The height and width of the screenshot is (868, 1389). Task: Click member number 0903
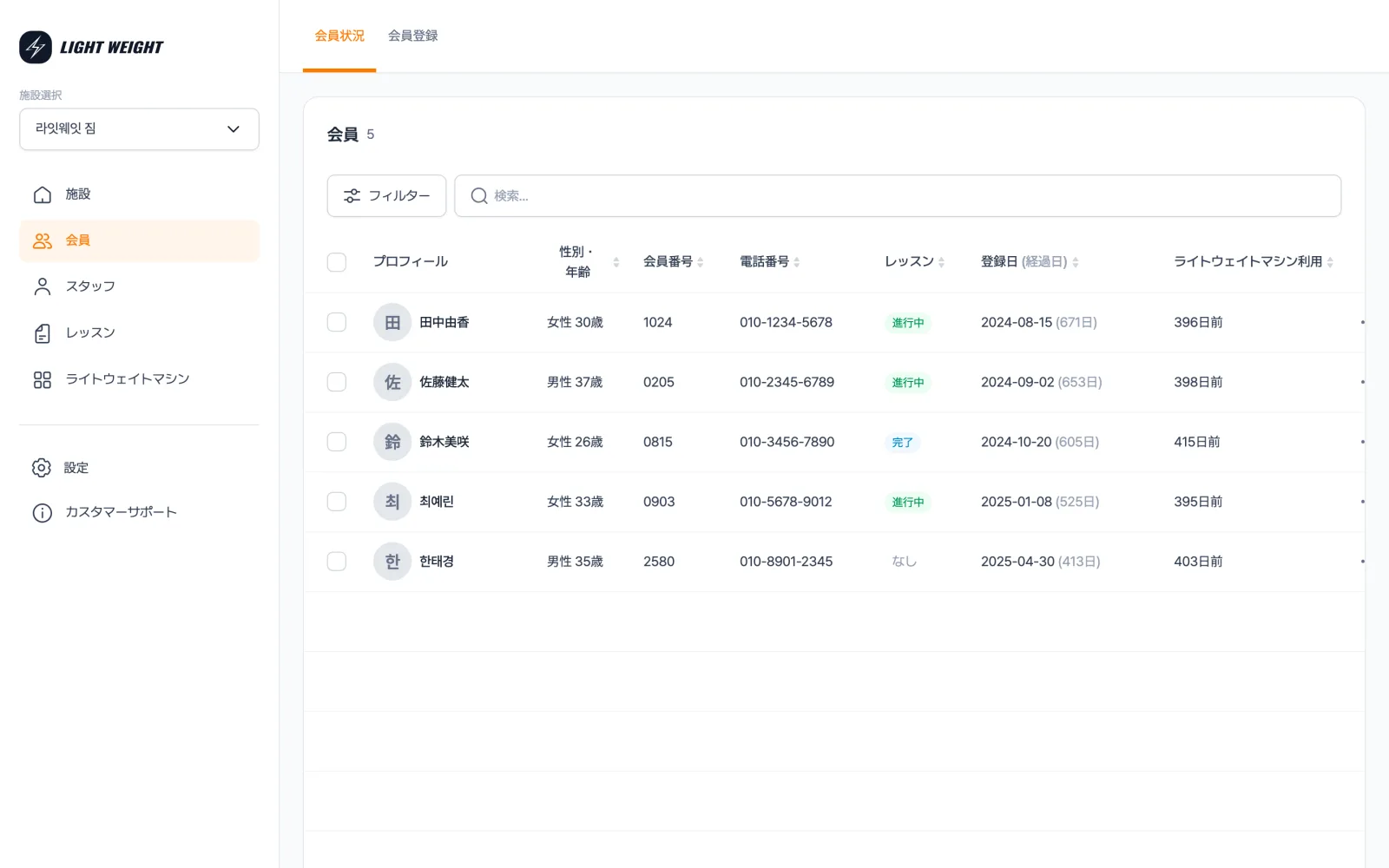659,503
